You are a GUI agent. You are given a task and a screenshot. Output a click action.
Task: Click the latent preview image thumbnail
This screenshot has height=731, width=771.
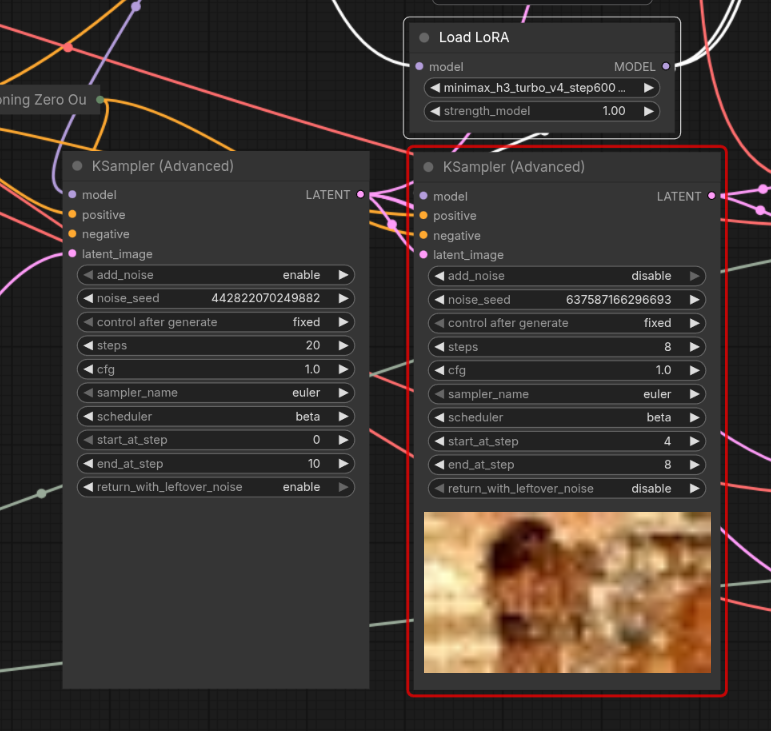(567, 592)
